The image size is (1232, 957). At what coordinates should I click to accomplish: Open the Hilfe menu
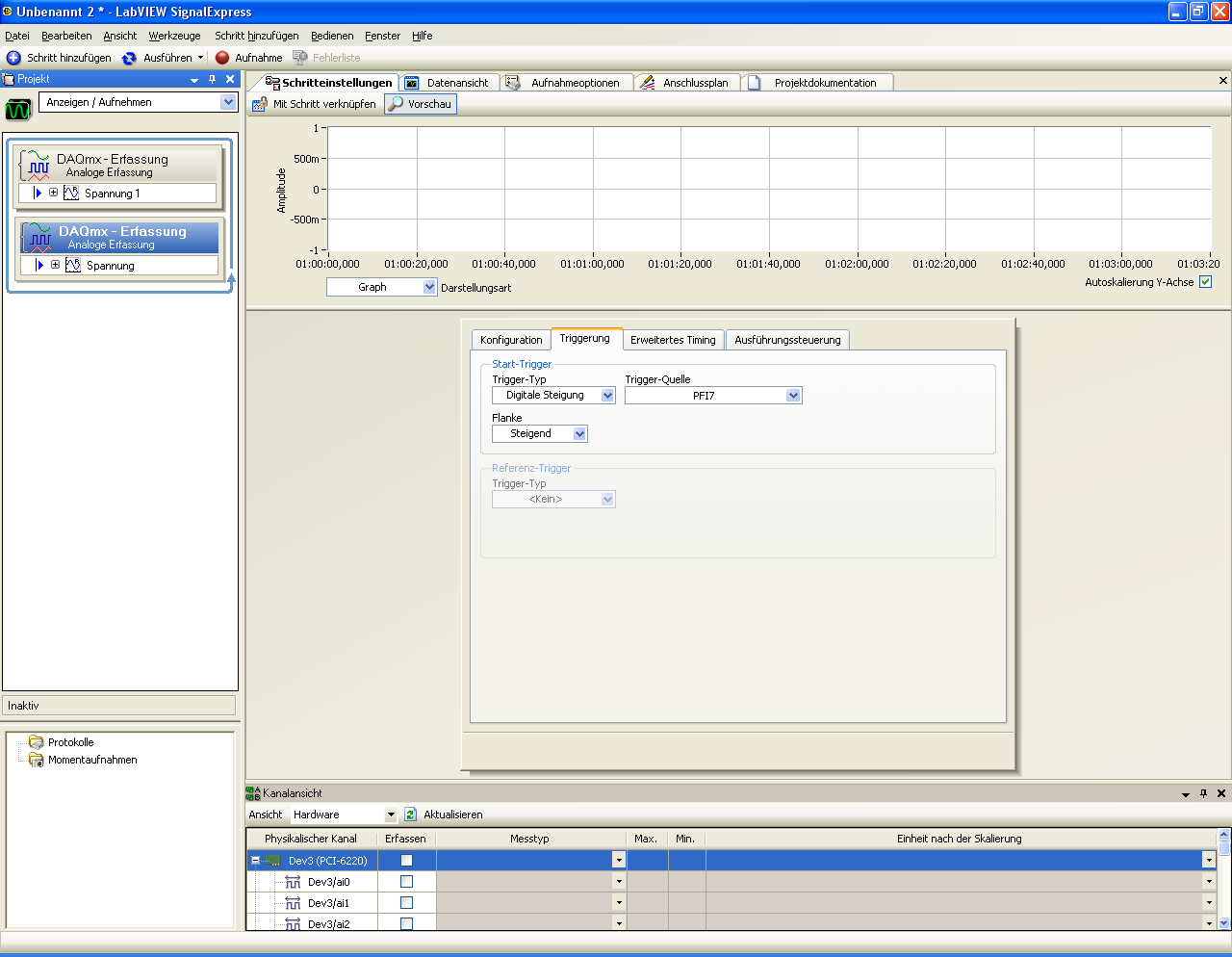click(x=423, y=36)
